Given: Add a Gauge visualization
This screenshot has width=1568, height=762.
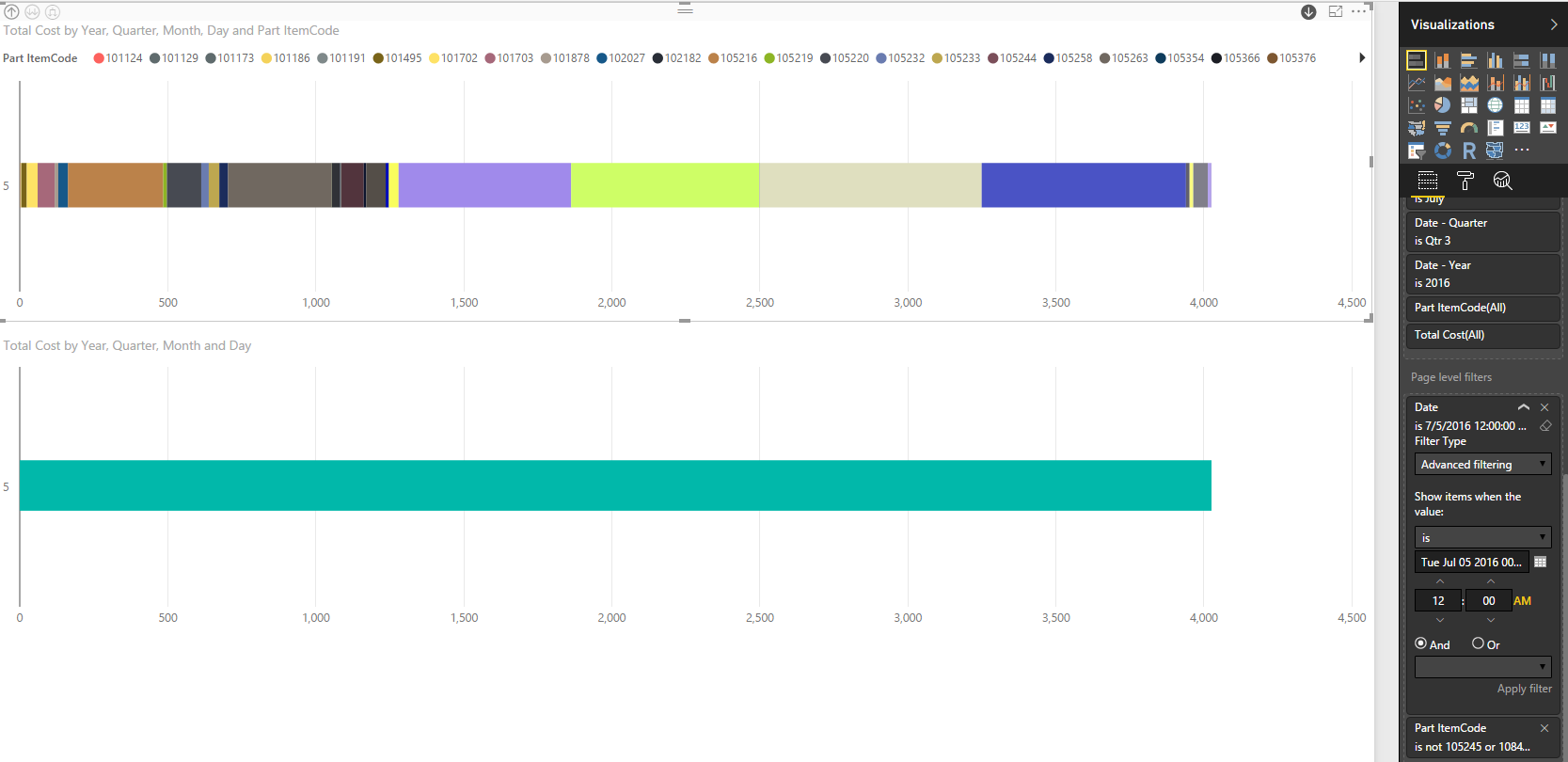Looking at the screenshot, I should coord(1468,128).
